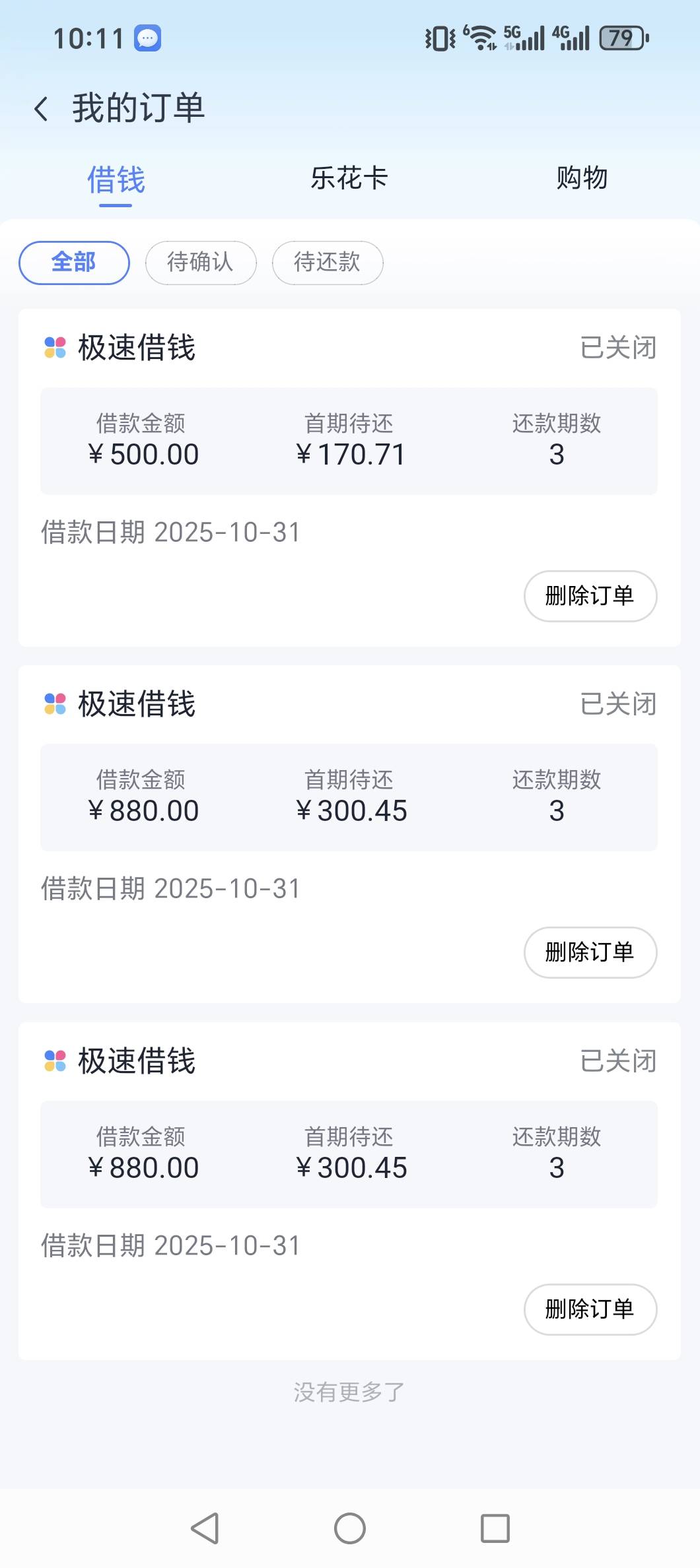Tap the battery indicator in status bar
Image resolution: width=700 pixels, height=1568 pixels.
point(623,38)
